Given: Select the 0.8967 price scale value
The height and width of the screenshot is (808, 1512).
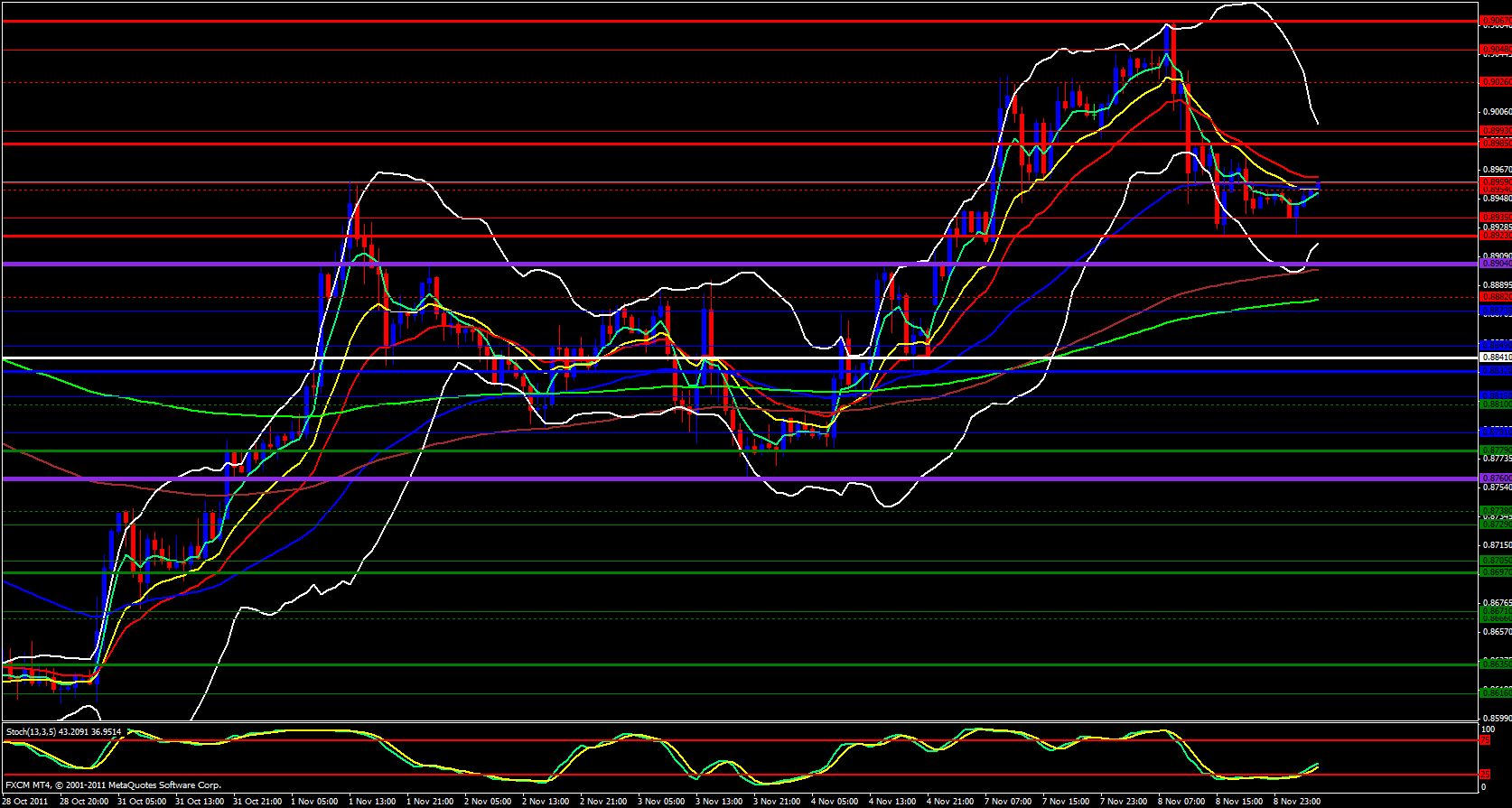Looking at the screenshot, I should pos(1497,170).
